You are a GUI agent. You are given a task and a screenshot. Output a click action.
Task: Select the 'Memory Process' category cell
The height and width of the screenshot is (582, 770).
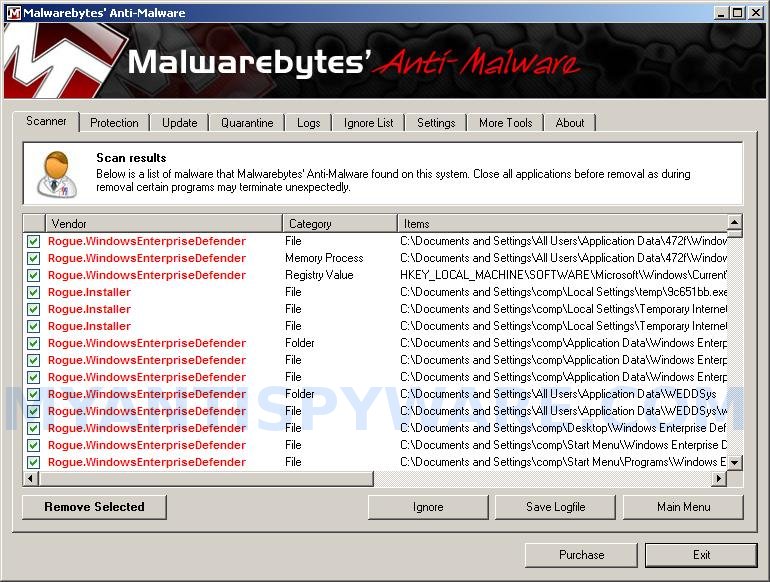click(x=324, y=258)
